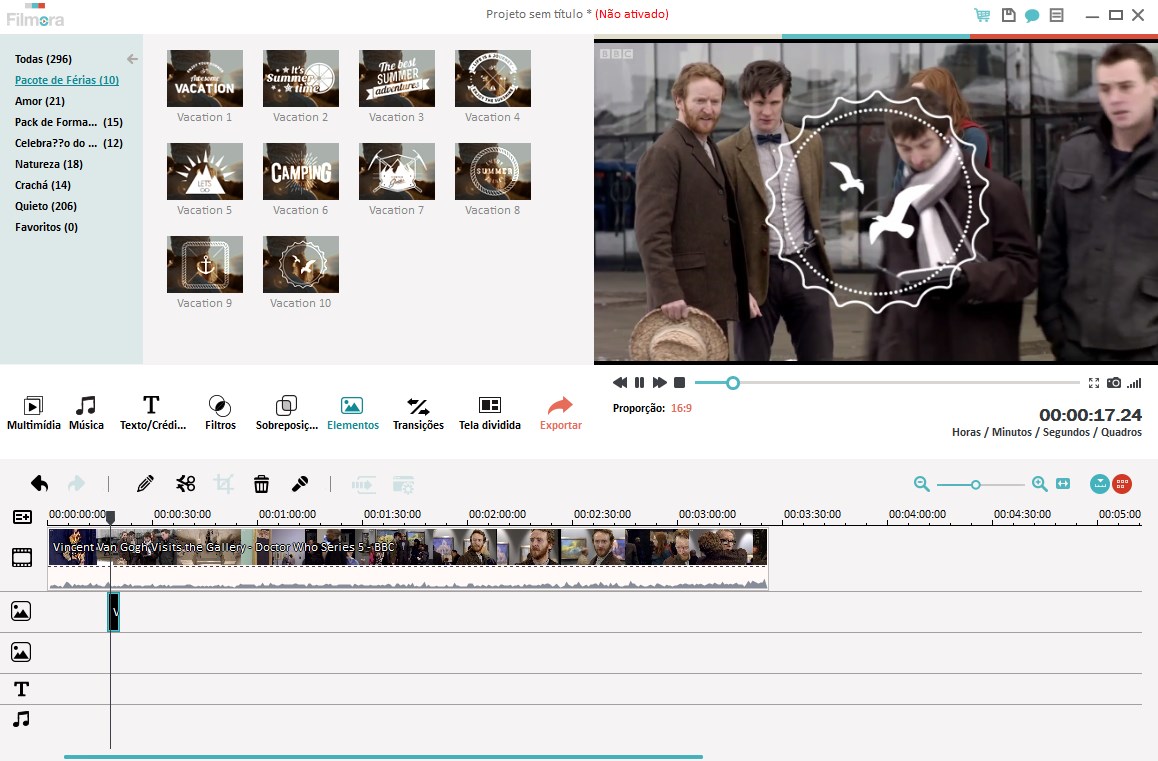The height and width of the screenshot is (761, 1158).
Task: Open the Filtros tab
Action: coord(220,413)
